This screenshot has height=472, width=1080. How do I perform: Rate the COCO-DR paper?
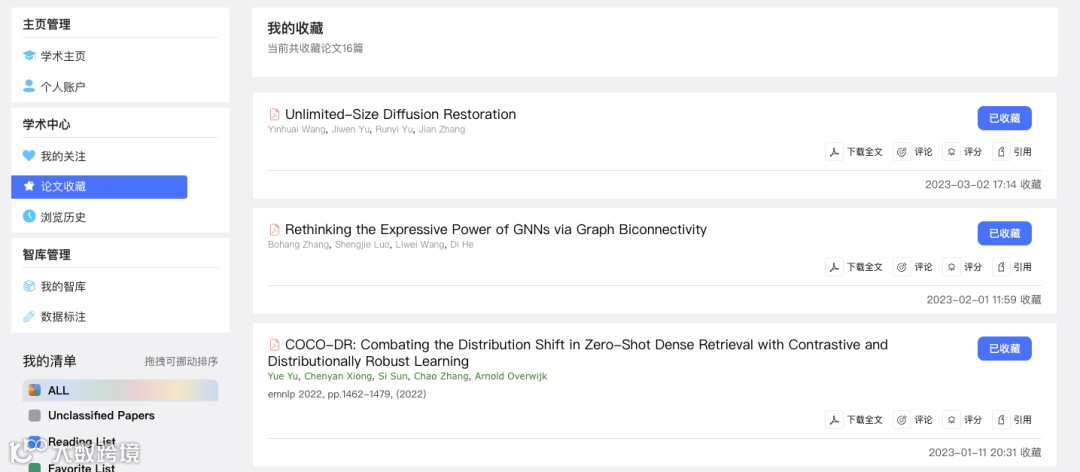tap(964, 420)
